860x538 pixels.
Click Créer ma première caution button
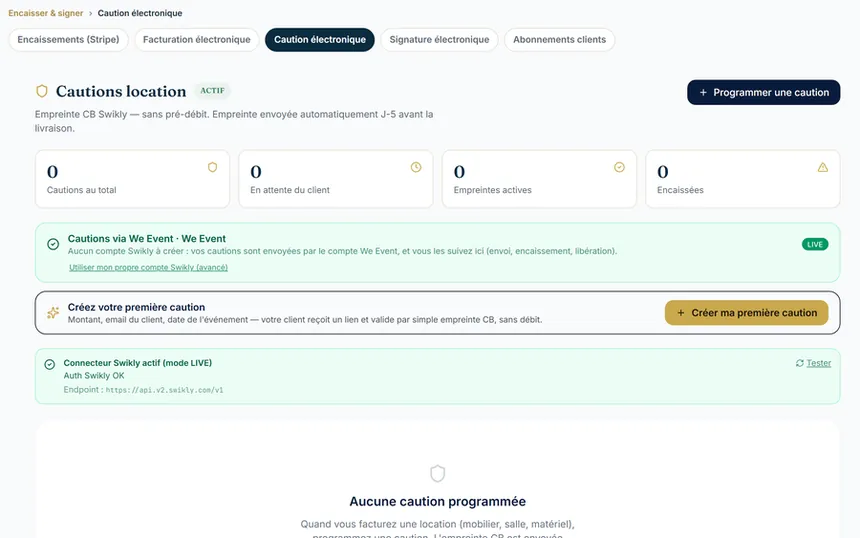click(x=746, y=313)
